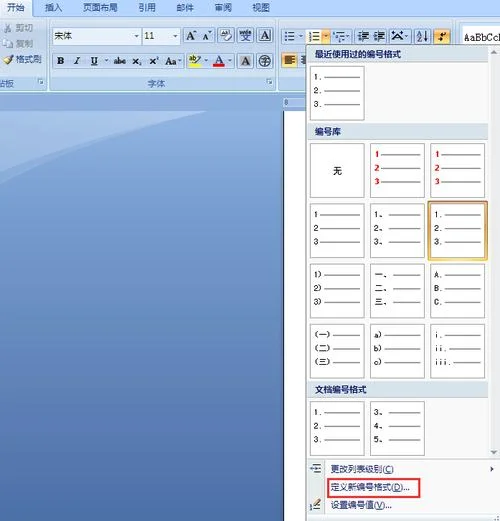Image resolution: width=500 pixels, height=521 pixels.
Task: Select the A. B. C. numbering thumbnail
Action: (x=457, y=291)
